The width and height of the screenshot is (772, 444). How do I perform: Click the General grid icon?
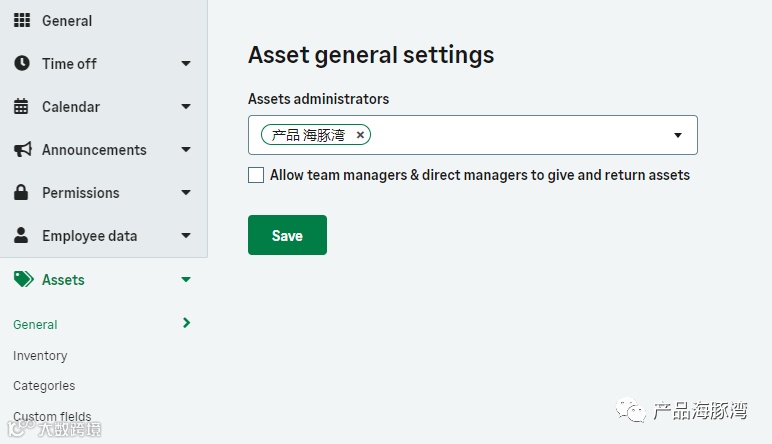[22, 20]
